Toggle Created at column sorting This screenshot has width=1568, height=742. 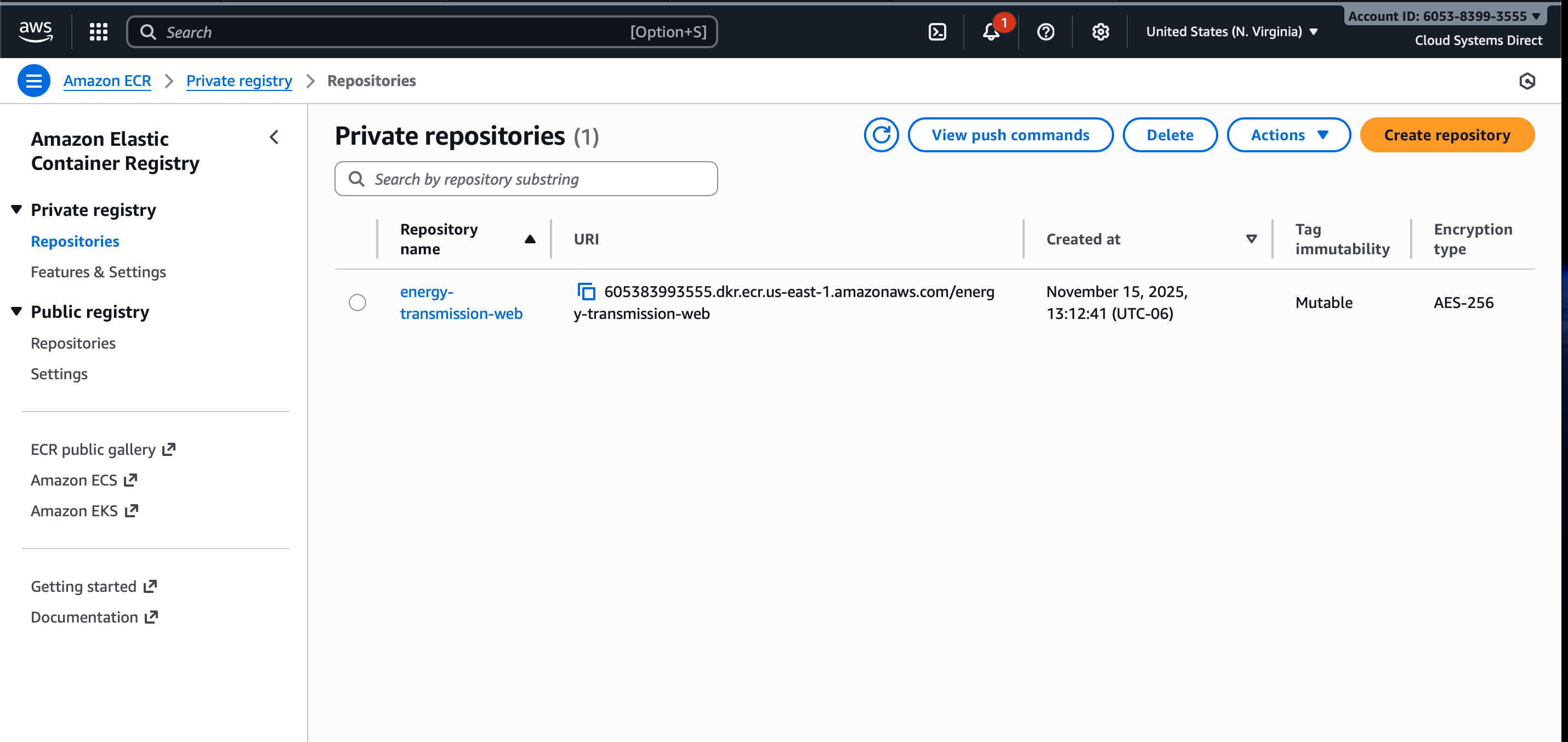(1251, 239)
